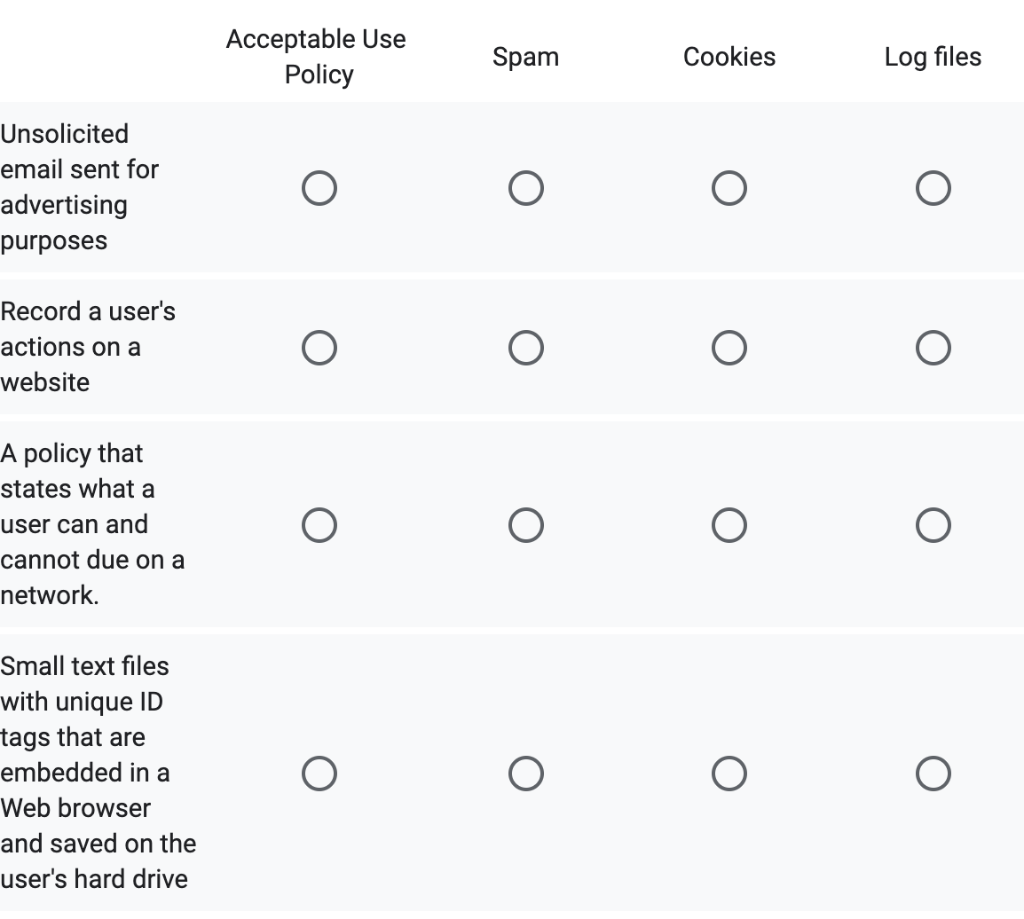Image resolution: width=1024 pixels, height=919 pixels.
Task: Pick Log files for unsolicited email row
Action: 932,187
